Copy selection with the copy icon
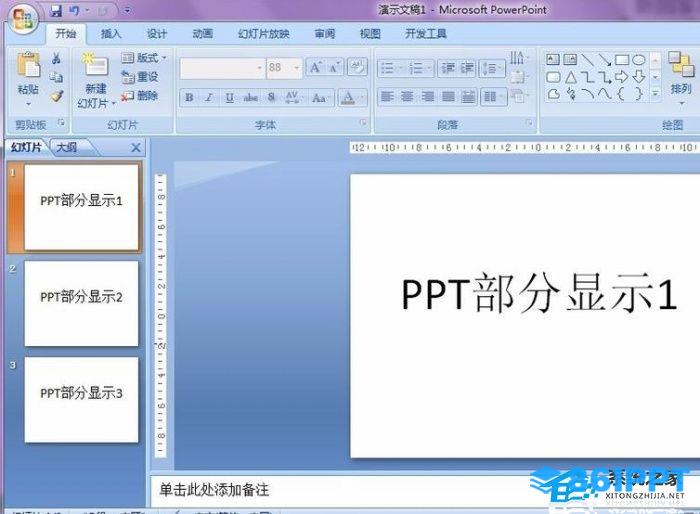Image resolution: width=700 pixels, height=514 pixels. point(56,77)
